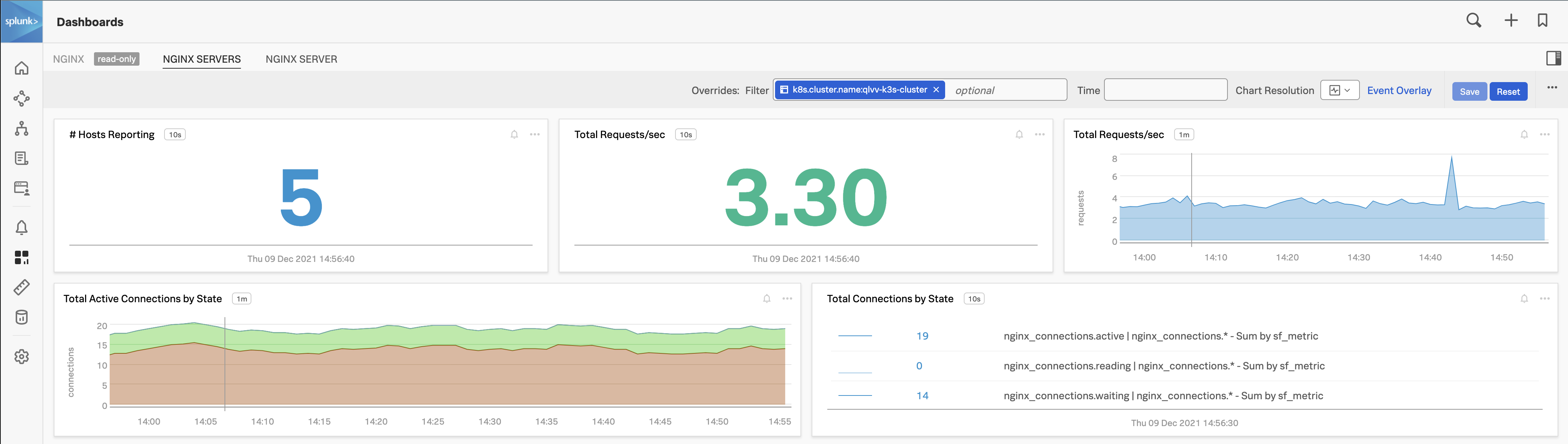The height and width of the screenshot is (444, 1568).
Task: Click the splunk logo in the top corner
Action: (21, 21)
